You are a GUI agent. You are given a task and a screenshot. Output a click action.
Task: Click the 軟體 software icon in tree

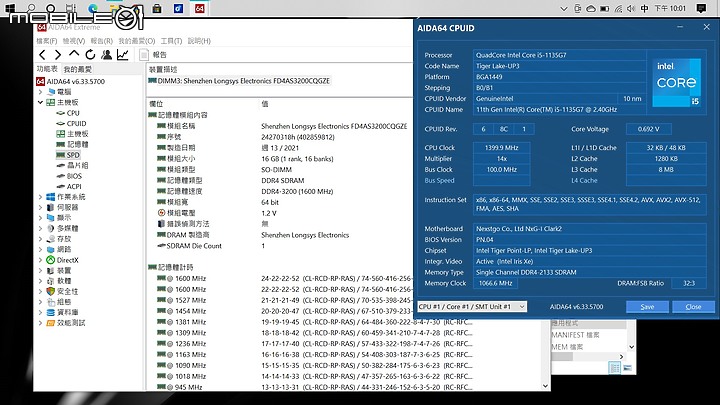point(51,281)
